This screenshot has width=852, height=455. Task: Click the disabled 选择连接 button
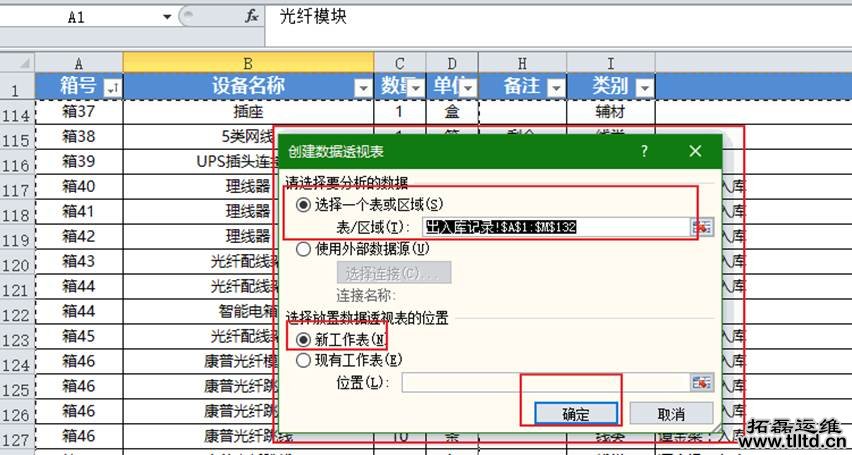[x=393, y=273]
